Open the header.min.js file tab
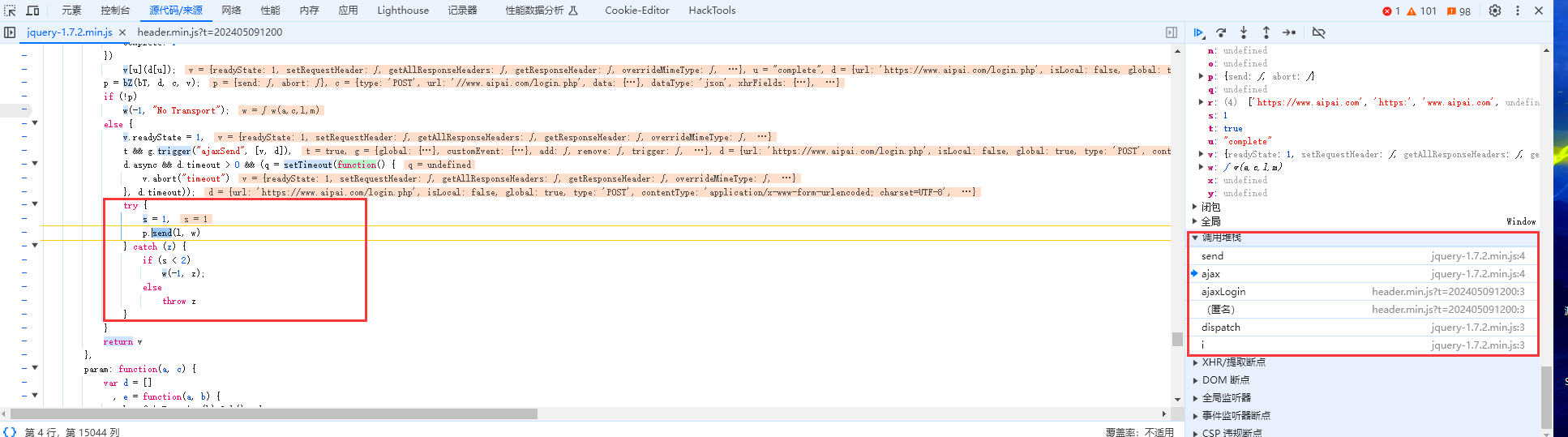The height and width of the screenshot is (437, 1568). click(x=209, y=32)
